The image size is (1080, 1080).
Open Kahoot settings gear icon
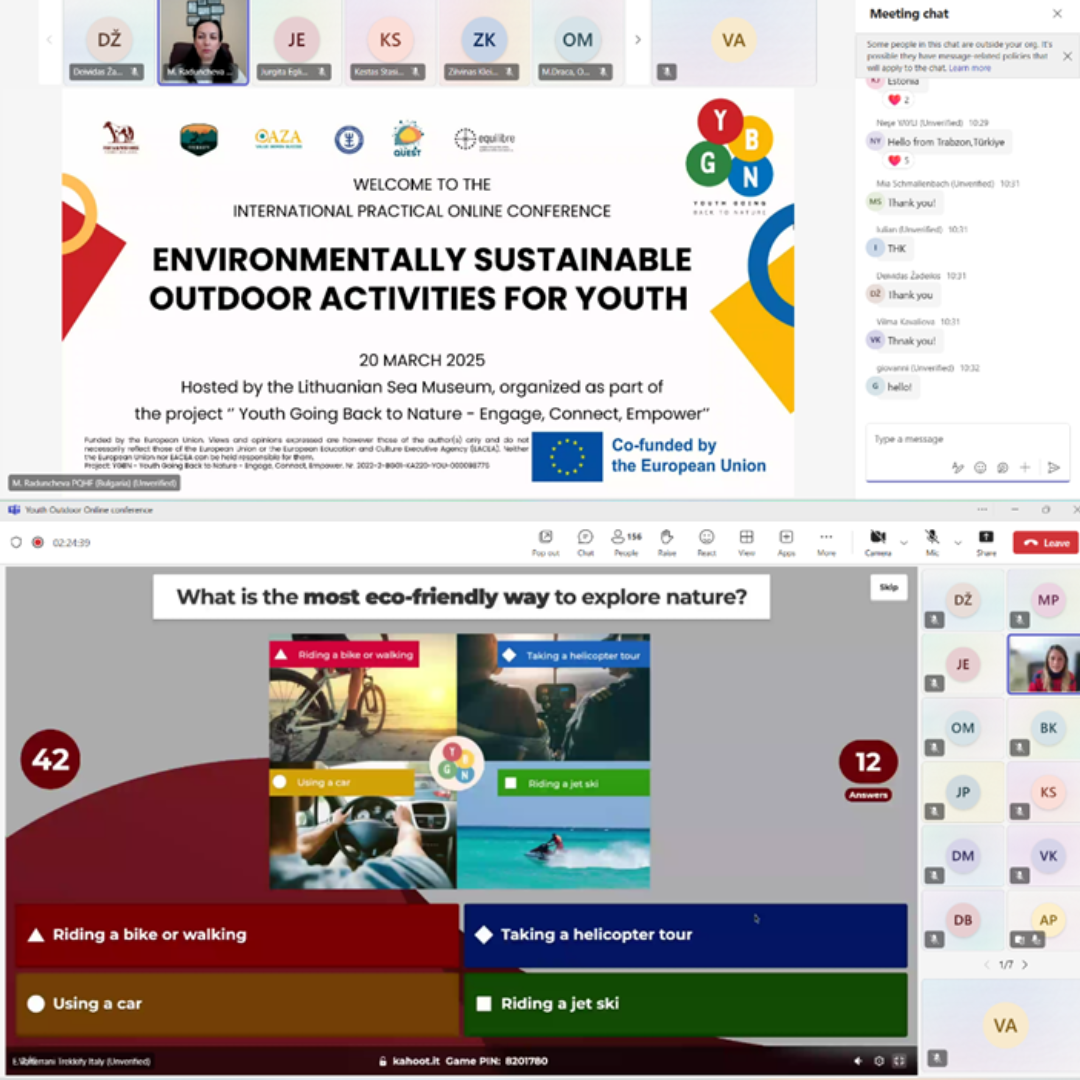(879, 1061)
